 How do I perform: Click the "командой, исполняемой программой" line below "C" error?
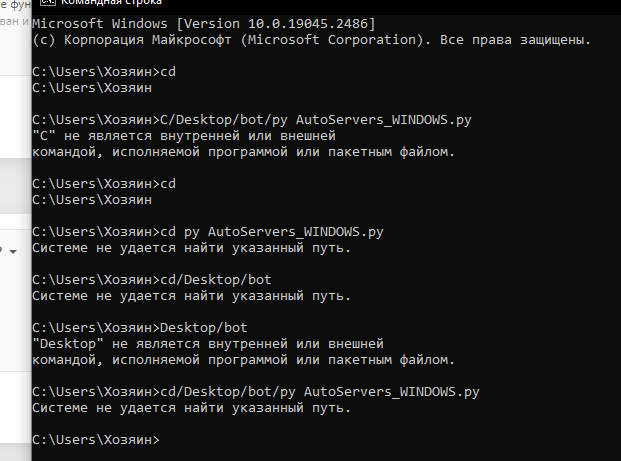[x=243, y=152]
